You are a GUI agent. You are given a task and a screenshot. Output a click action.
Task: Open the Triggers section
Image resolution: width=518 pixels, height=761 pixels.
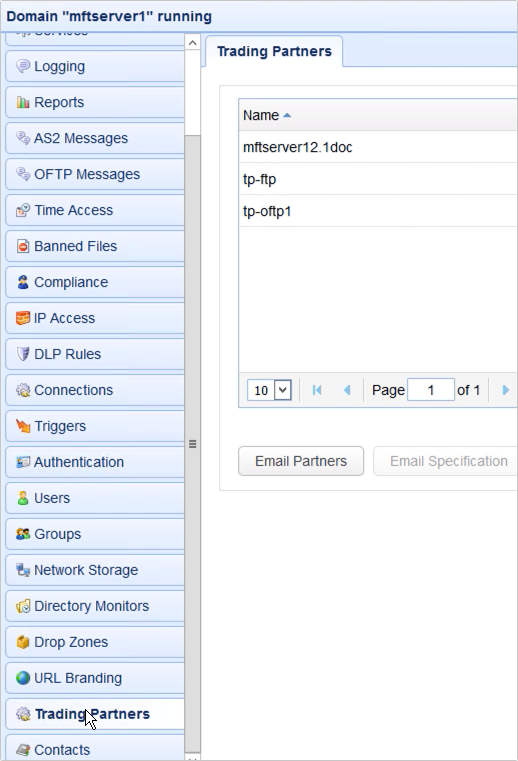click(95, 426)
